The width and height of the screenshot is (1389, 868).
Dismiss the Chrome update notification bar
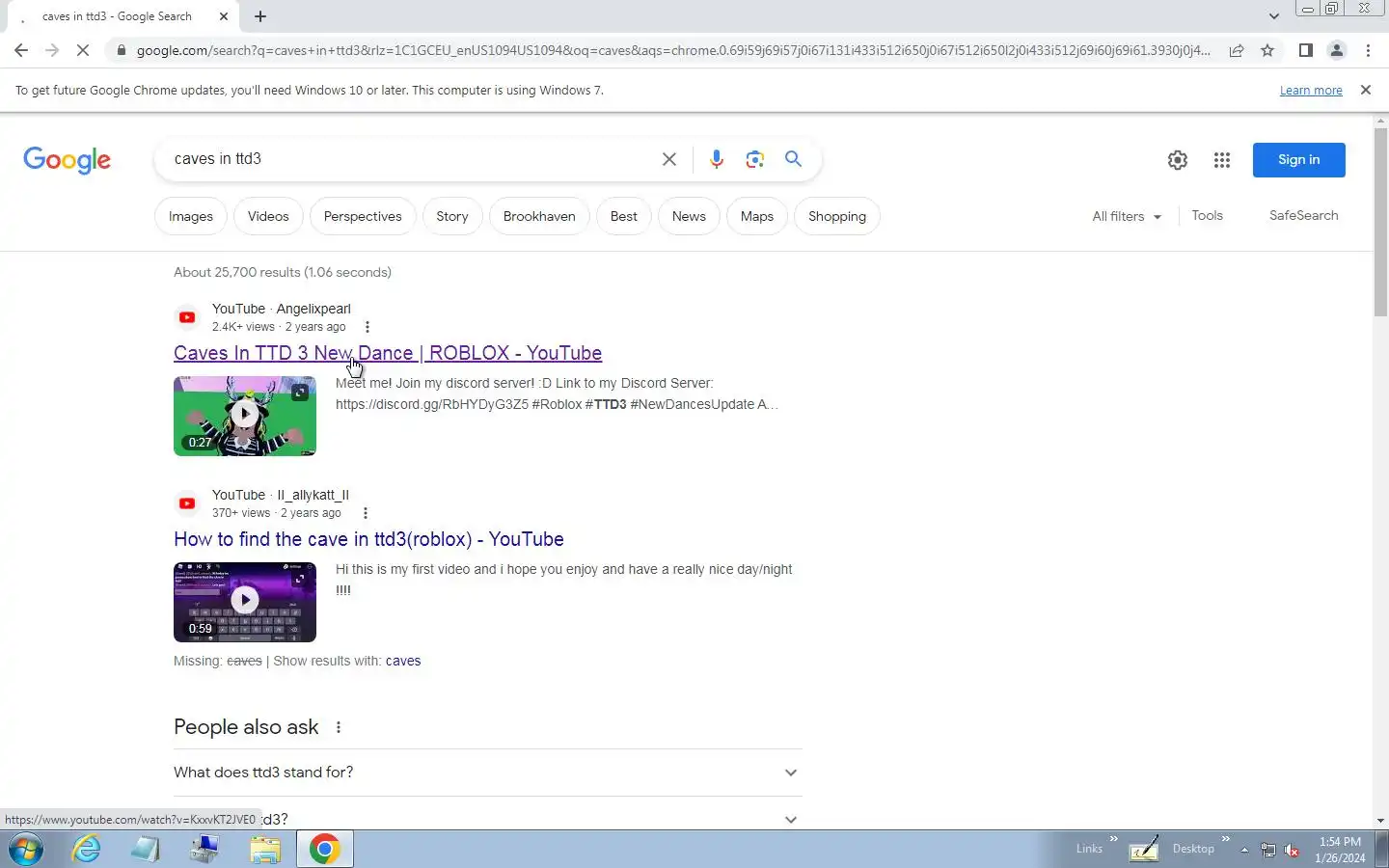tap(1365, 90)
